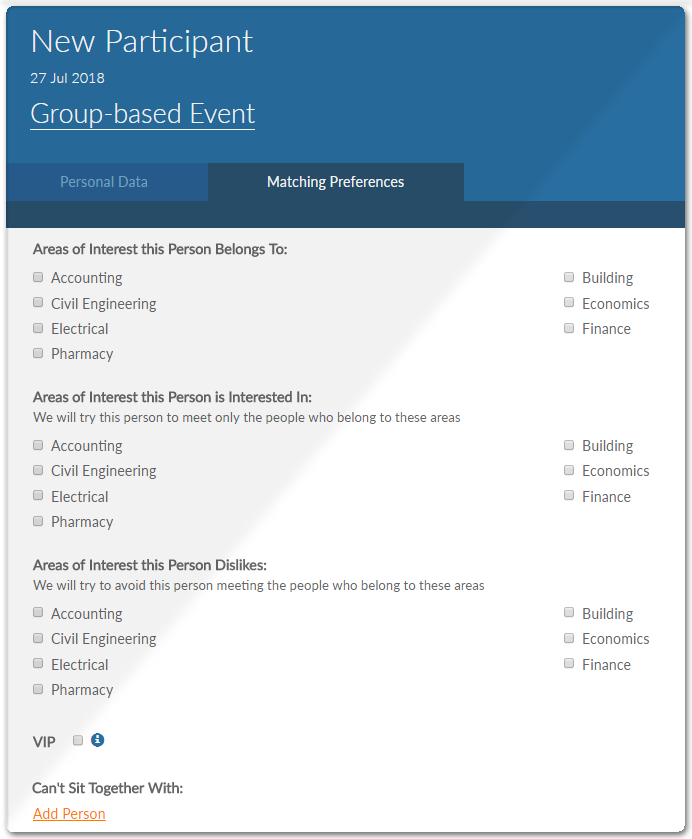Open the Group-based Event link
Image resolution: width=692 pixels, height=839 pixels.
click(x=142, y=113)
